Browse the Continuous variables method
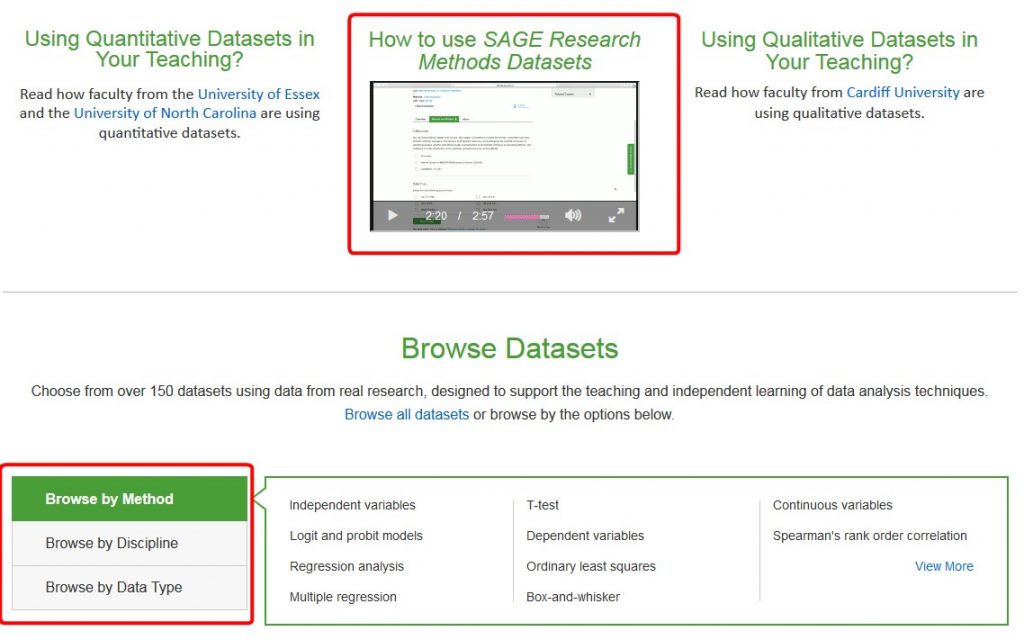Viewport: 1024px width, 640px height. pos(832,505)
